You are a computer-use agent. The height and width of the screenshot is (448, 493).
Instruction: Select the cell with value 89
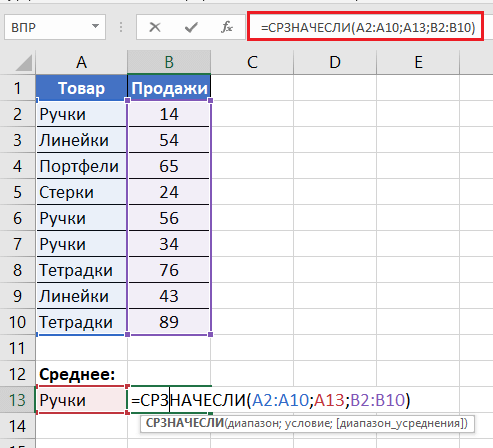(x=169, y=322)
